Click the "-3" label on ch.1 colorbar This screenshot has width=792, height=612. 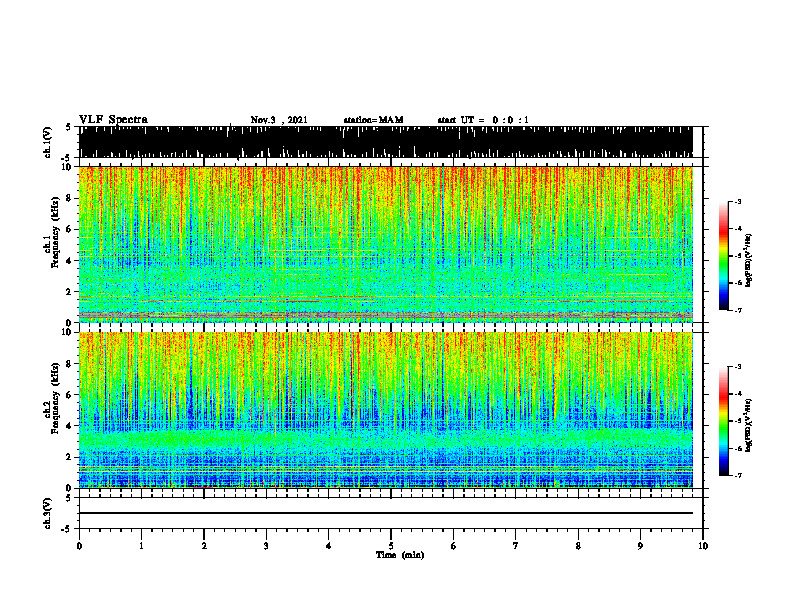pyautogui.click(x=737, y=201)
